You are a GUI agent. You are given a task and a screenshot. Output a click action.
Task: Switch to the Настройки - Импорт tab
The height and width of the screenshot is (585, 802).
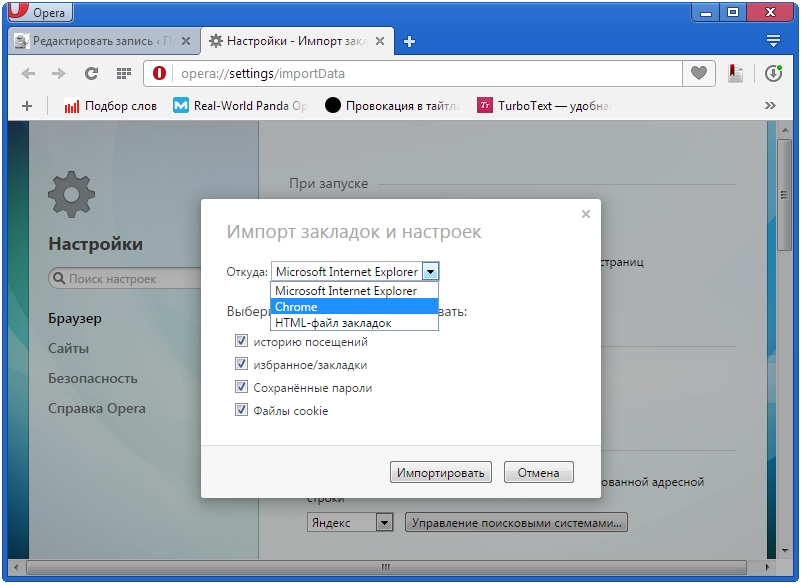point(298,41)
